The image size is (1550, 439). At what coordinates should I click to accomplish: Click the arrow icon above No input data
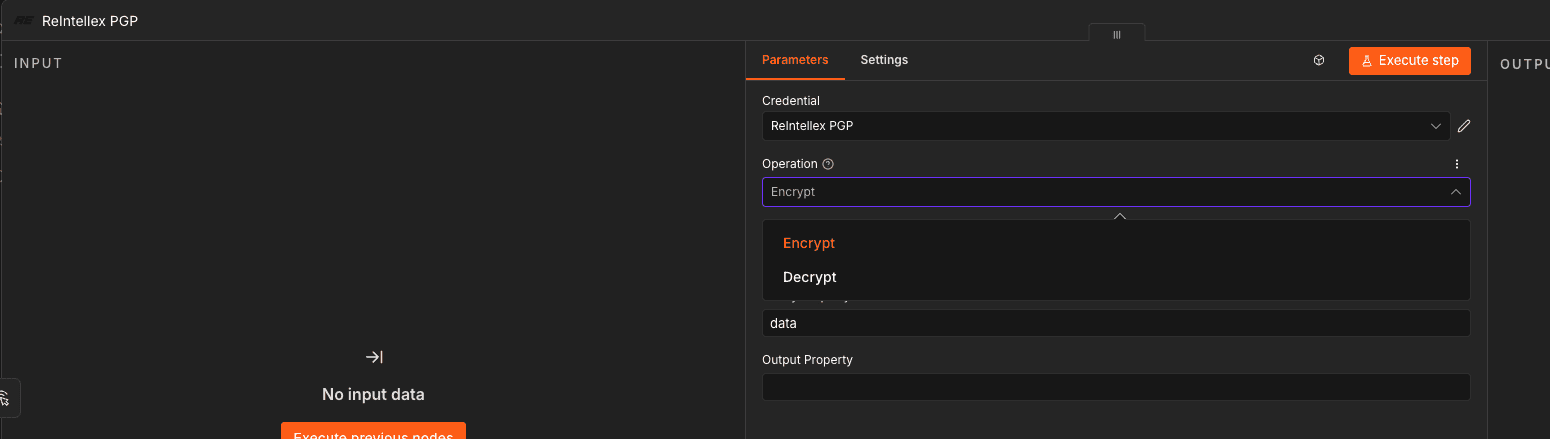pos(373,357)
